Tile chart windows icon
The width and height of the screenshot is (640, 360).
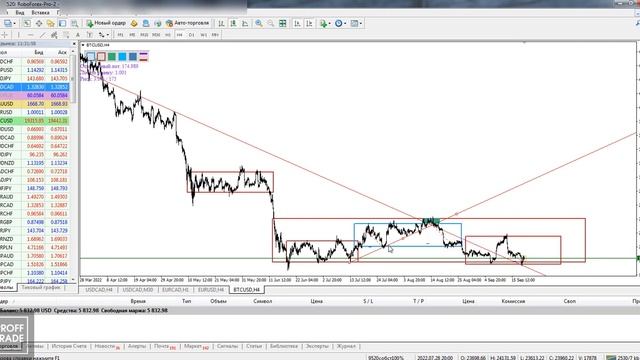click(x=282, y=23)
